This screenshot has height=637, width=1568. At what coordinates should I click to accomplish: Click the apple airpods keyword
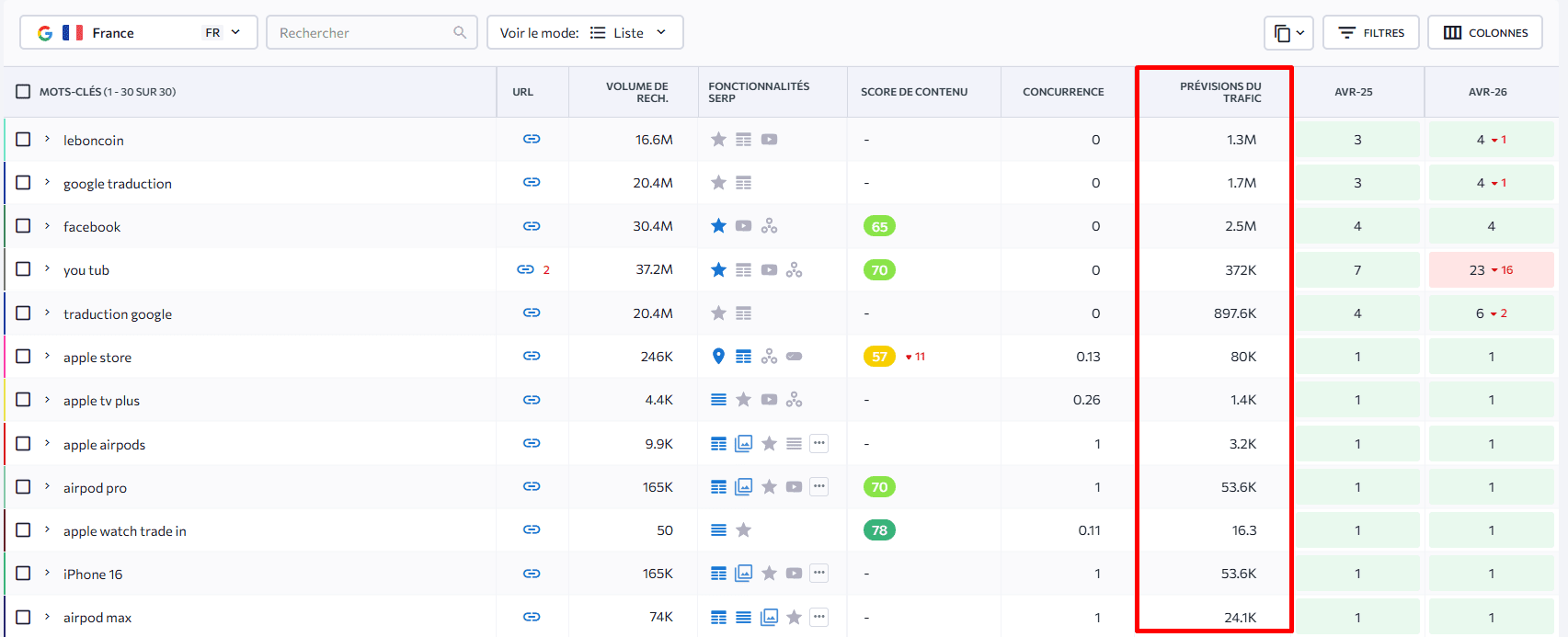(104, 444)
